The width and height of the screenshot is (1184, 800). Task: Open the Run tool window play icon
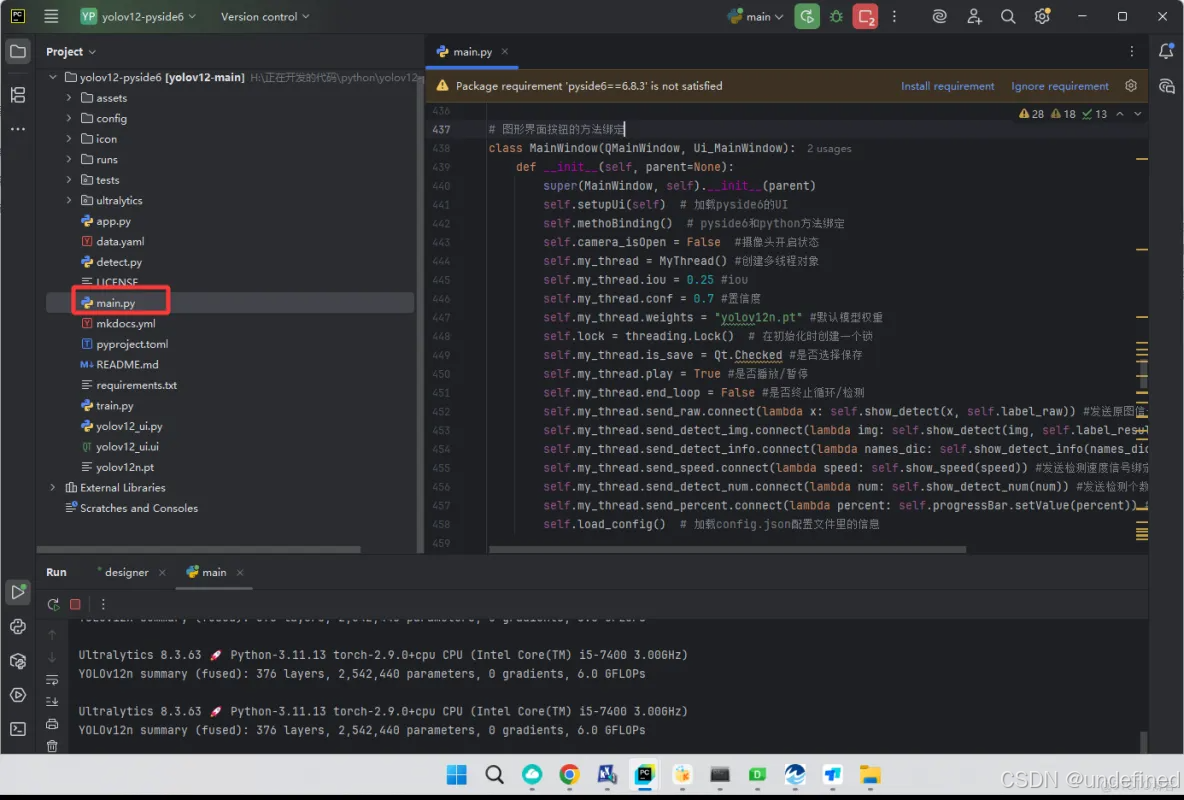point(17,592)
